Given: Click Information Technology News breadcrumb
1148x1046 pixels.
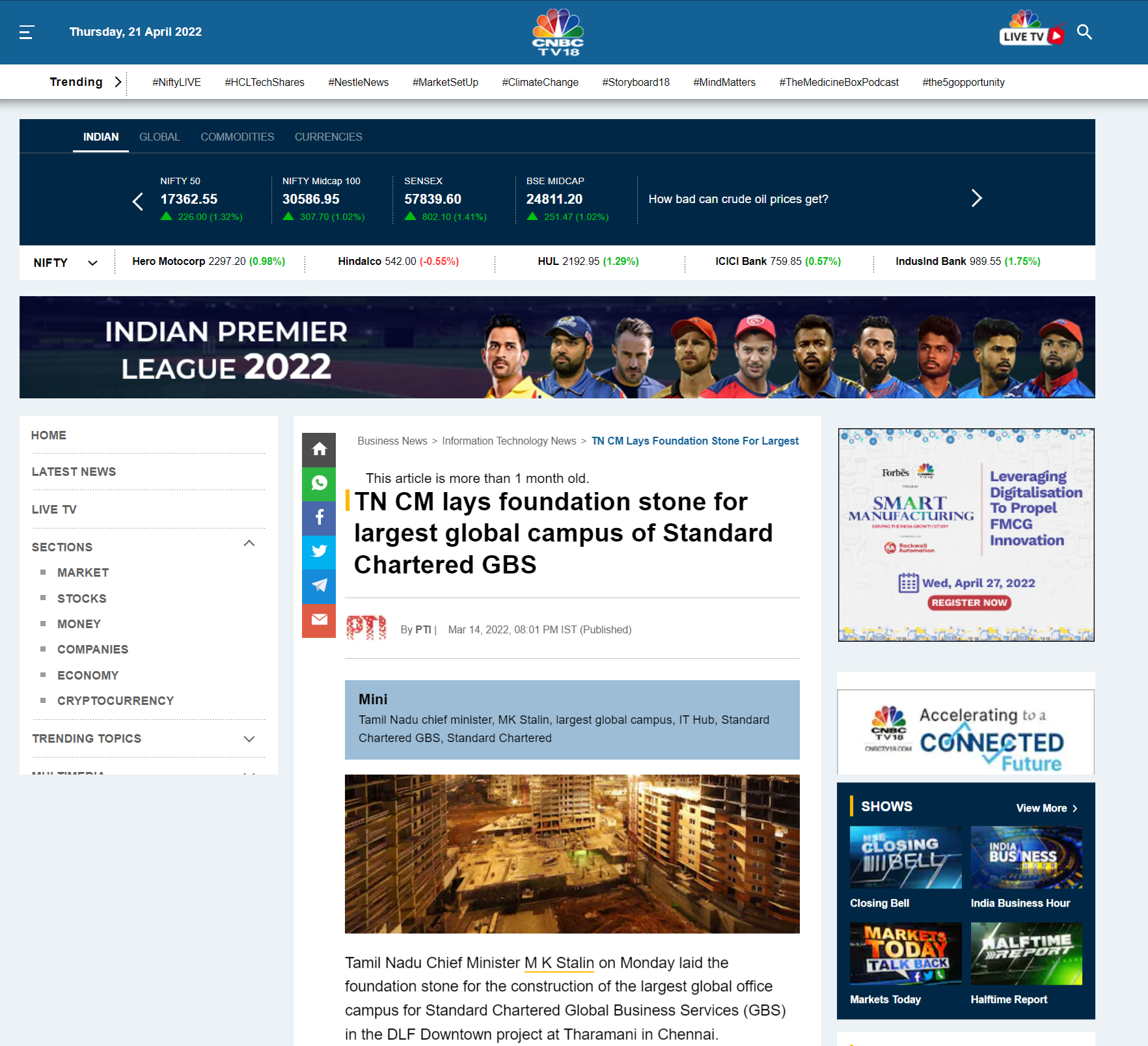Looking at the screenshot, I should 509,441.
